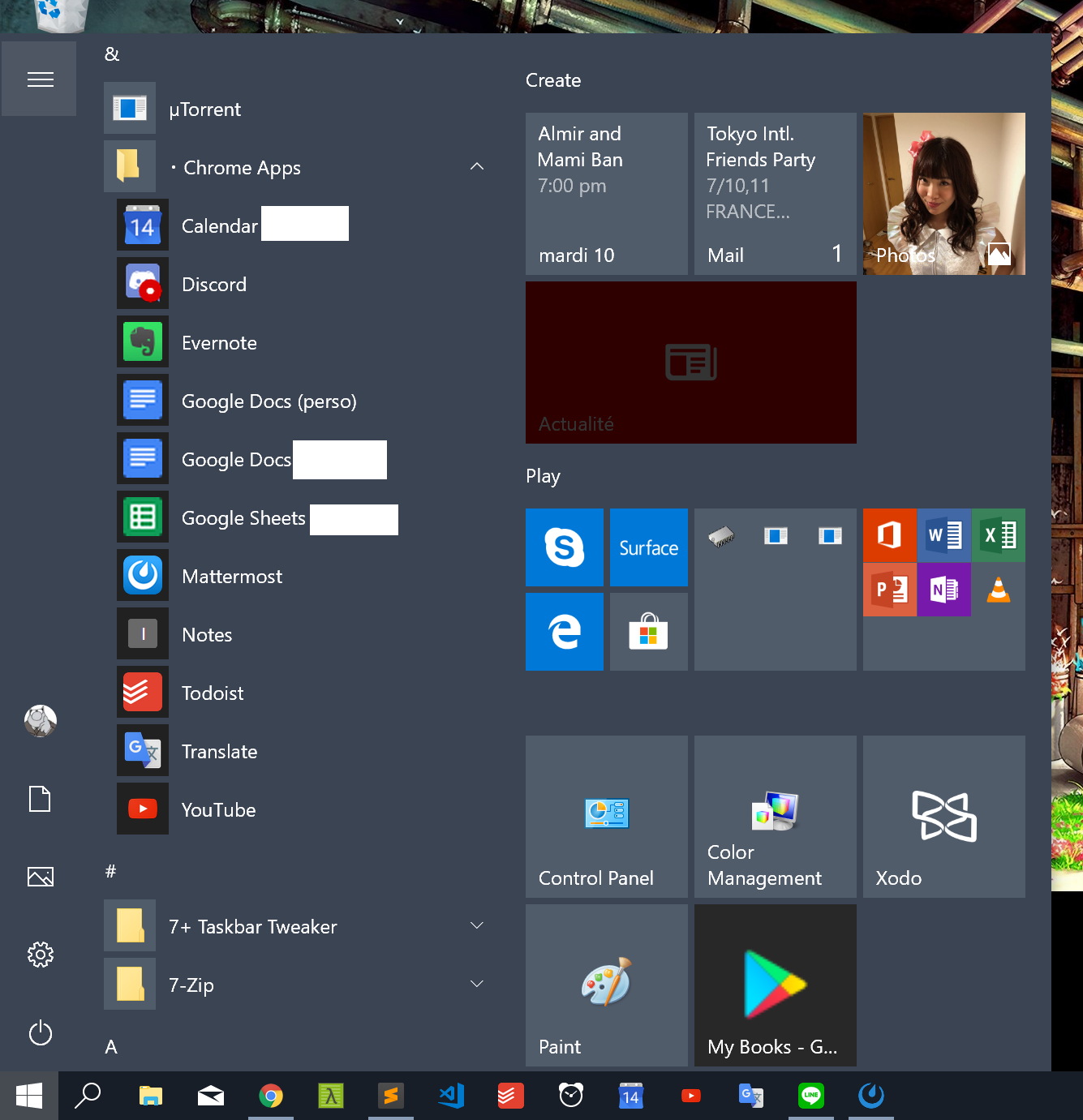Collapse the Chrome Apps folder
Viewport: 1083px width, 1120px height.
coord(477,167)
